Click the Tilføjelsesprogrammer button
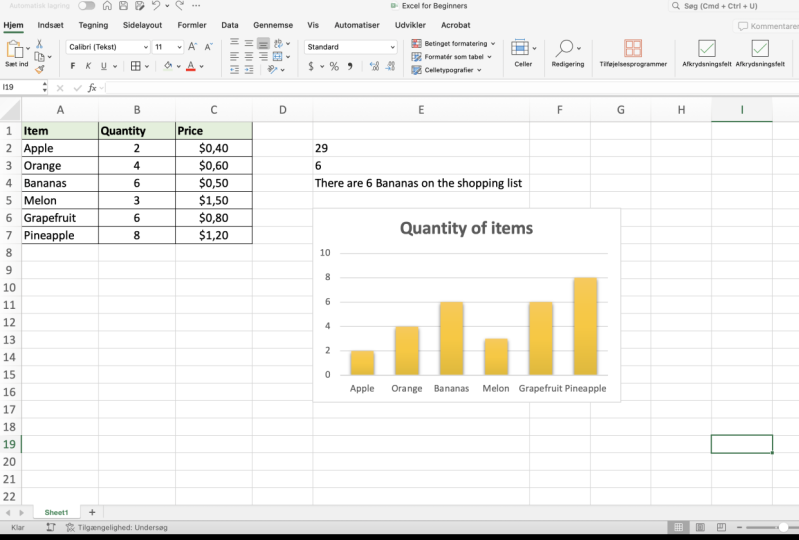Image resolution: width=799 pixels, height=540 pixels. tap(633, 53)
